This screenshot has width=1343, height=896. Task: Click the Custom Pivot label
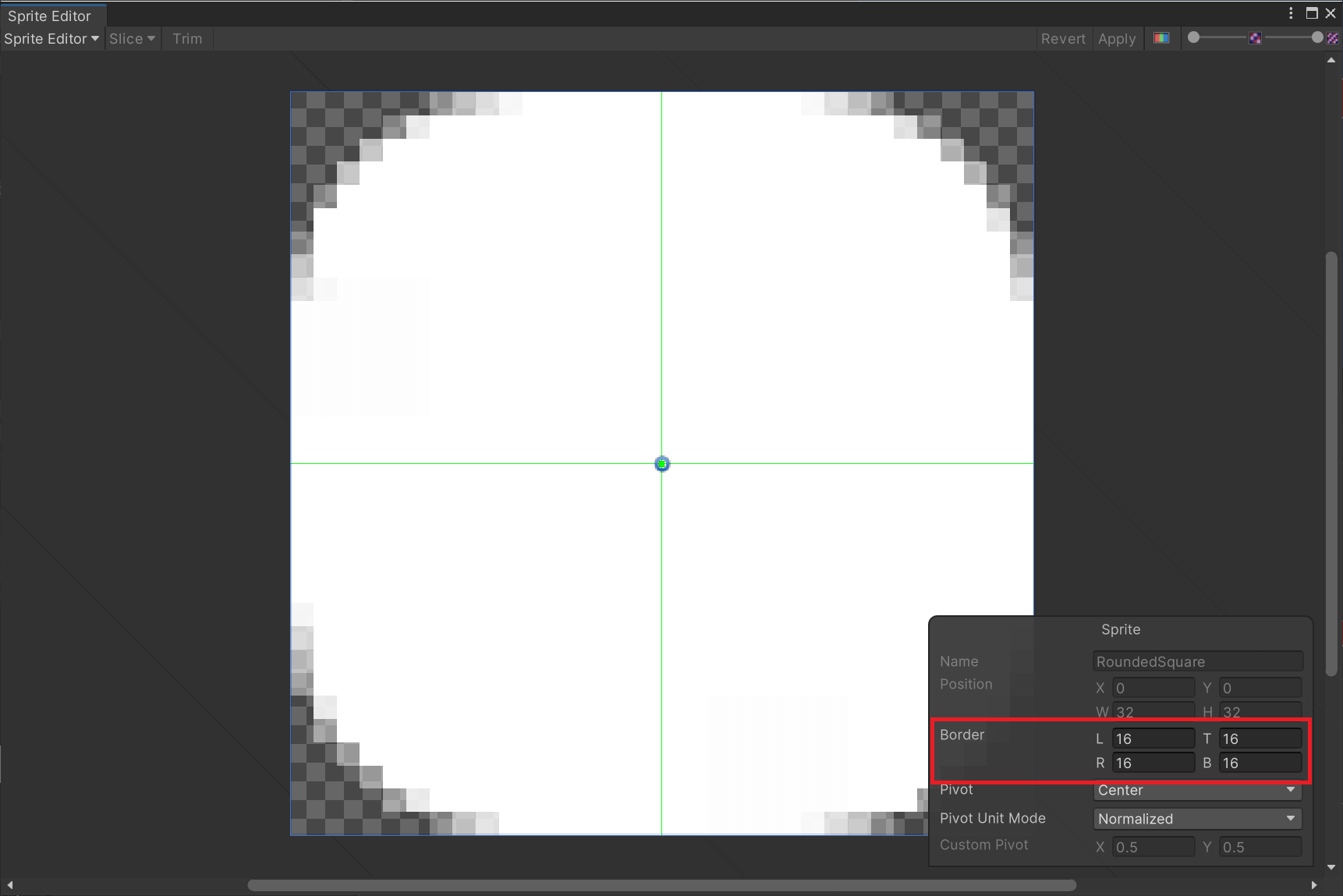pos(983,845)
